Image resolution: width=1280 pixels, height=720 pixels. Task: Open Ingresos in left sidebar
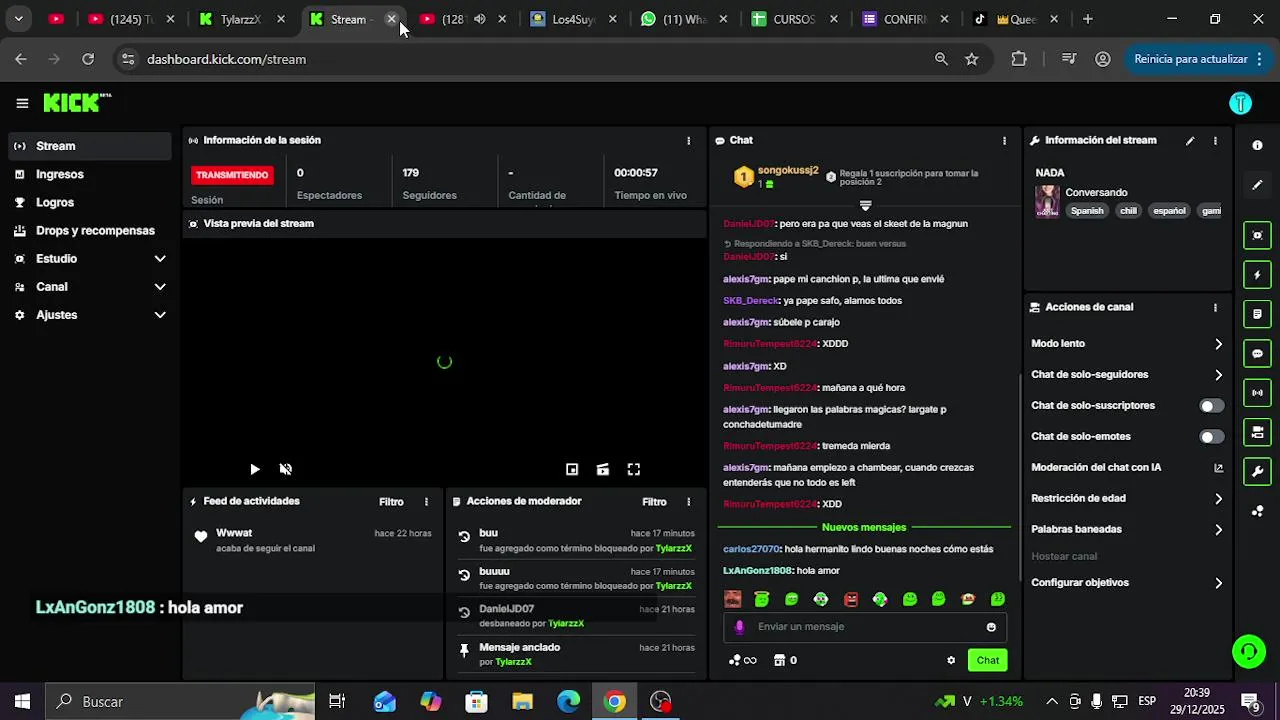point(90,174)
